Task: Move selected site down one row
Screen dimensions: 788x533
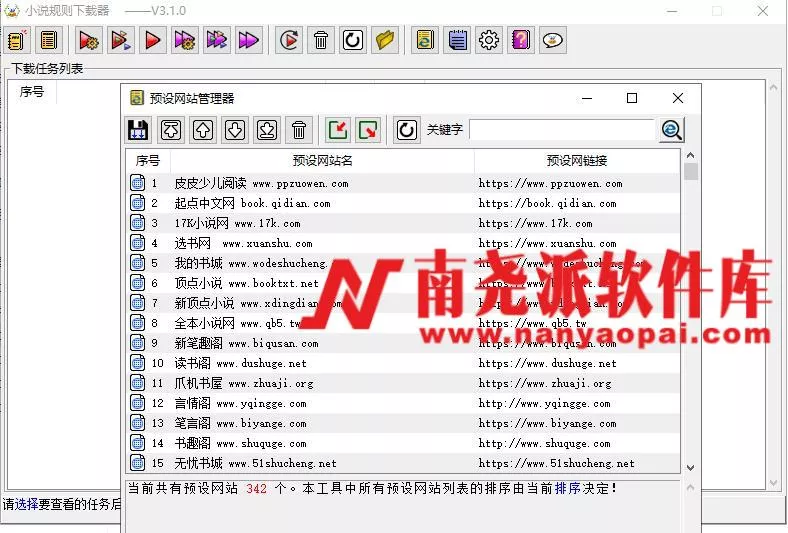Action: pyautogui.click(x=235, y=130)
